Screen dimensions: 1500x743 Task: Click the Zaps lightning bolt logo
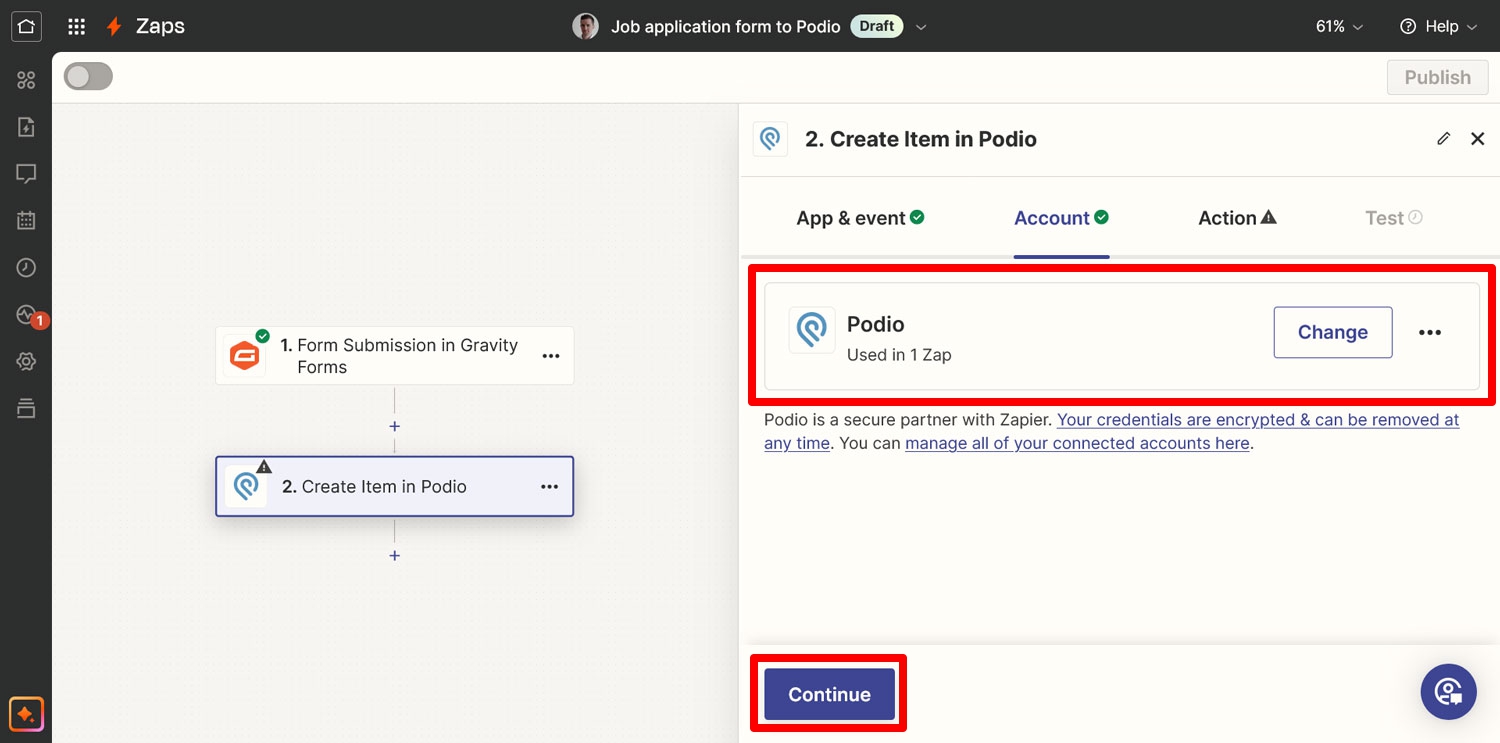coord(114,27)
